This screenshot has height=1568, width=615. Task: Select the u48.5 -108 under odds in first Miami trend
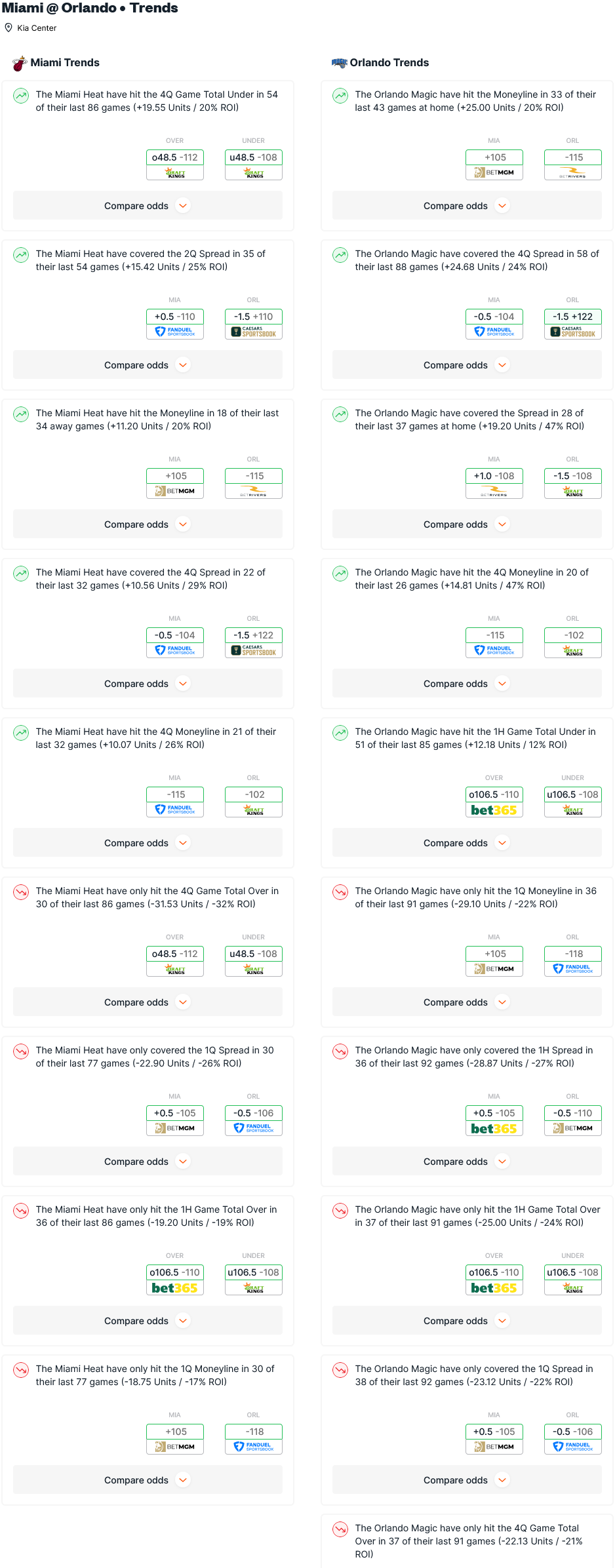click(253, 157)
